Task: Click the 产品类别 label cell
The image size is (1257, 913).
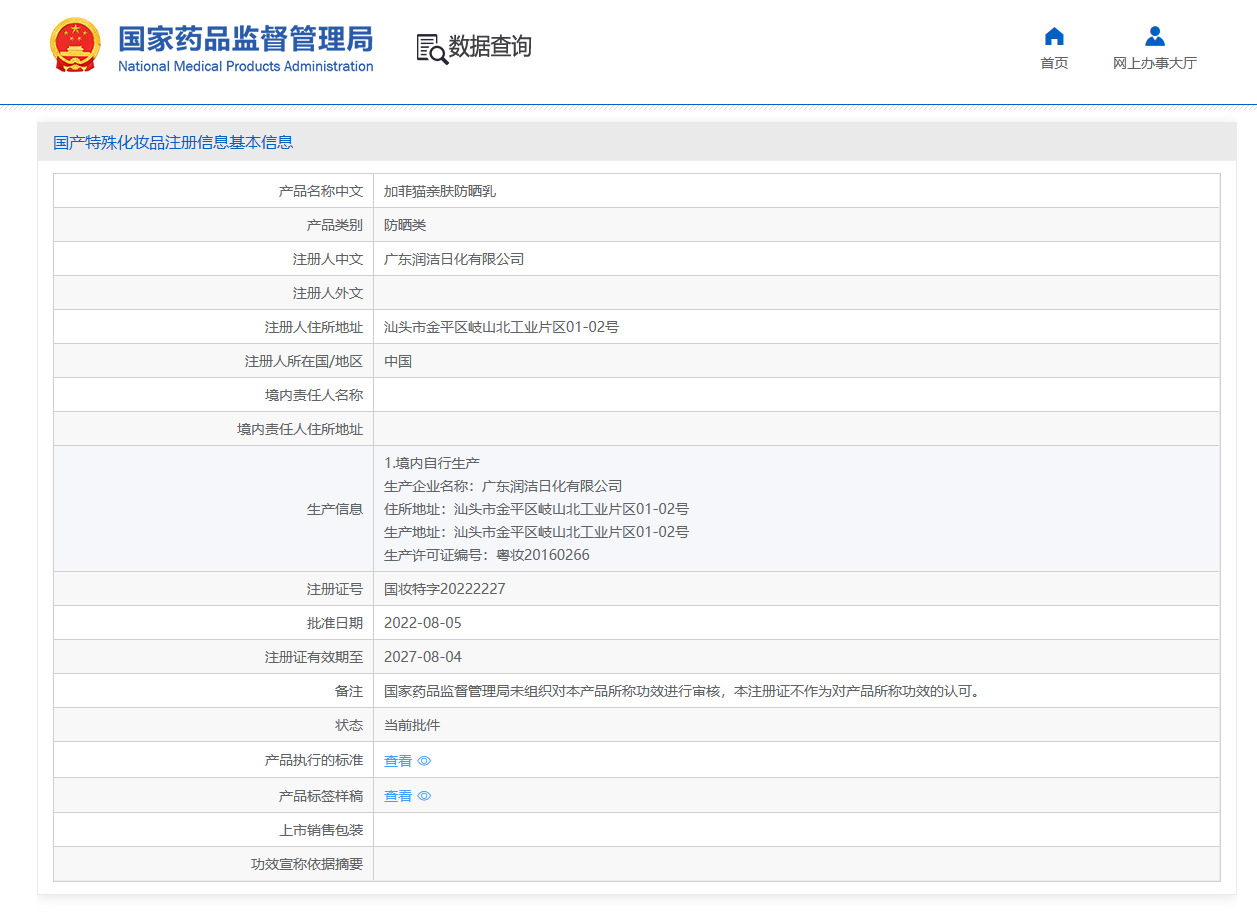Action: coord(213,225)
